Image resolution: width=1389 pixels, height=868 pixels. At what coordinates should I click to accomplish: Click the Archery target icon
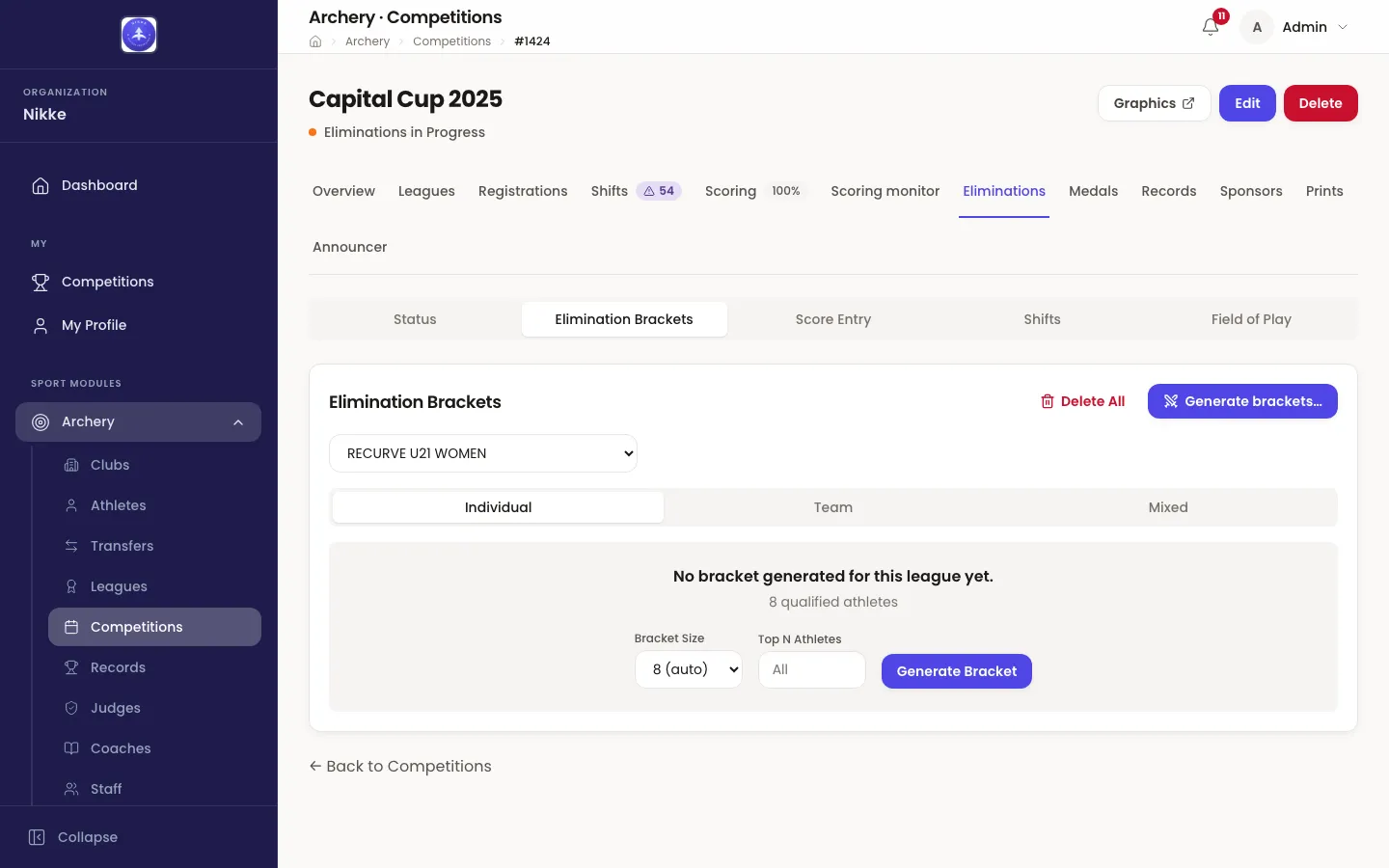click(41, 421)
